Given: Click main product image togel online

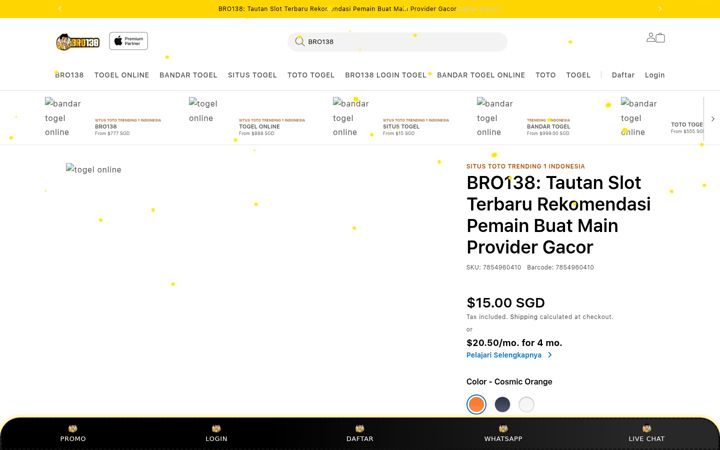Looking at the screenshot, I should 94,169.
